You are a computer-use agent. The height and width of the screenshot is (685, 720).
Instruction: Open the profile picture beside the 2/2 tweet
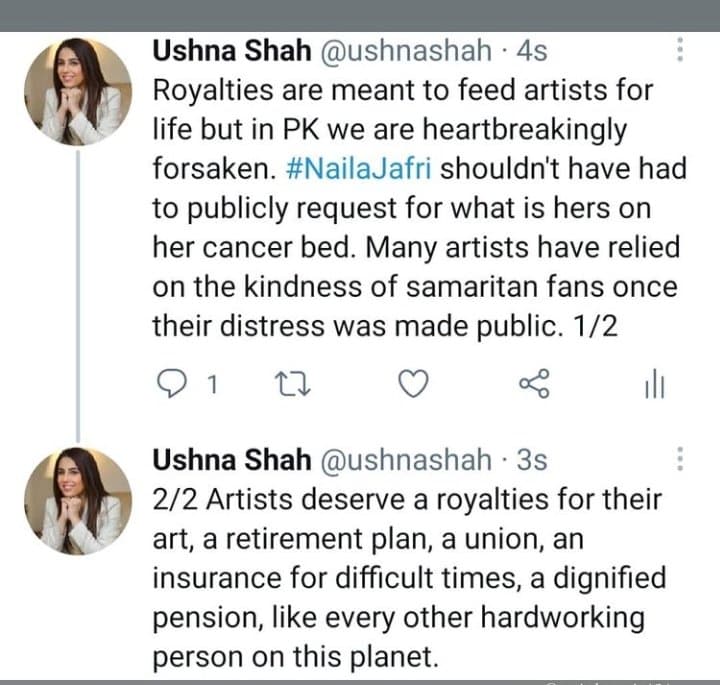[78, 501]
